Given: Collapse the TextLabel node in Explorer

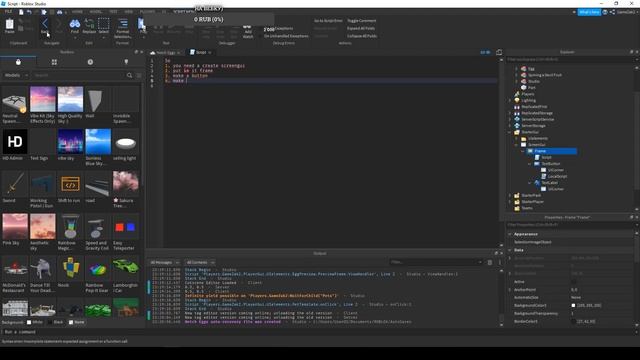Looking at the screenshot, I should tap(529, 183).
